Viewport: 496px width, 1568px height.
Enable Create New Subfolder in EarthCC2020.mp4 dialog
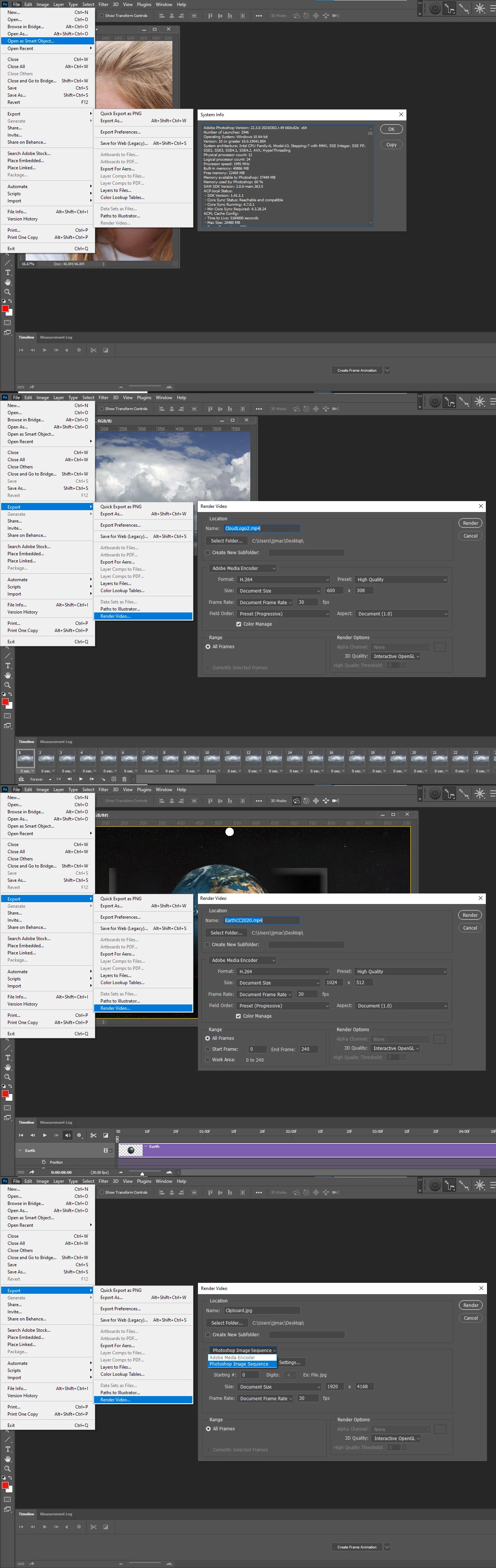tap(207, 945)
